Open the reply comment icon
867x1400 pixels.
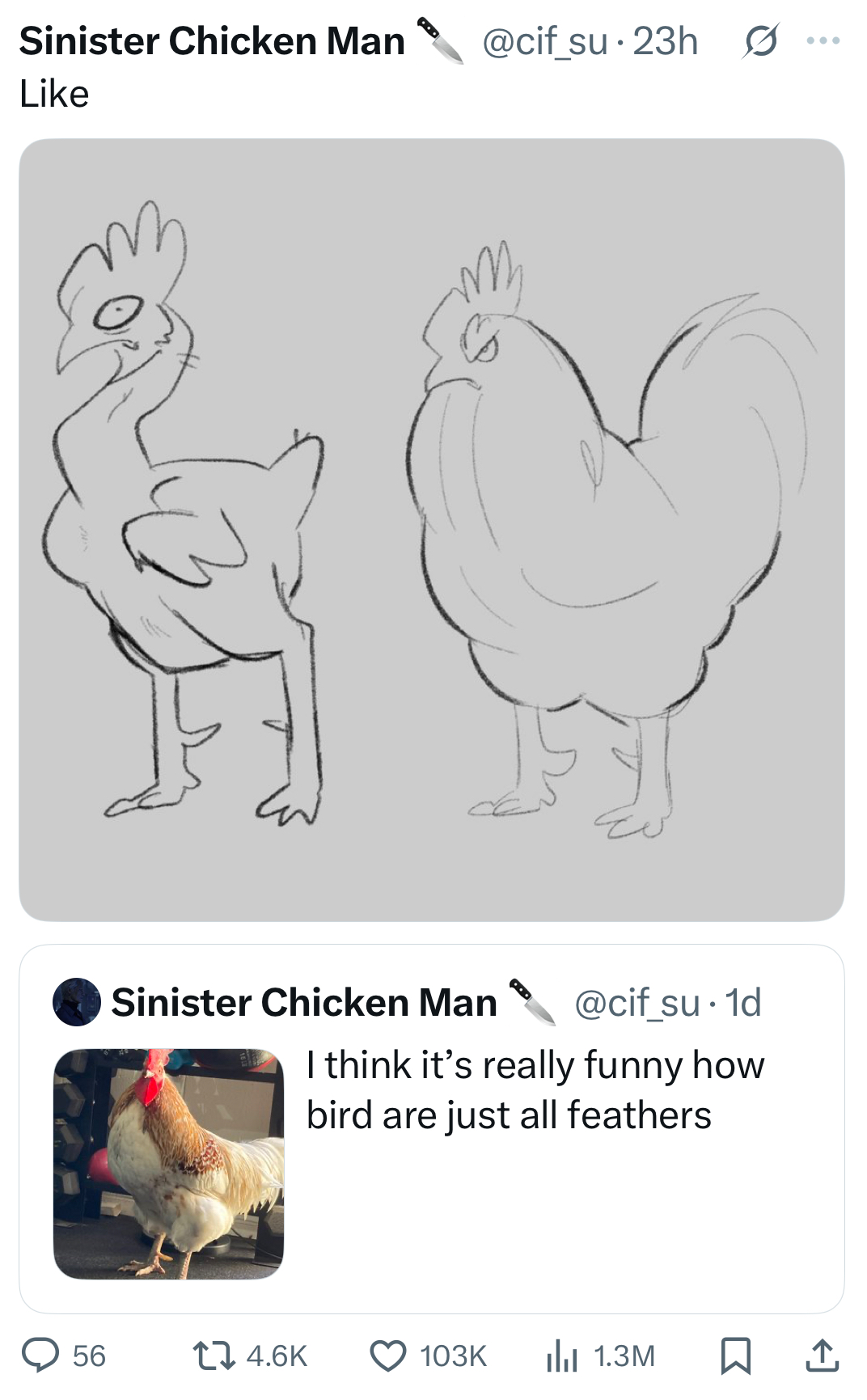pos(40,1356)
